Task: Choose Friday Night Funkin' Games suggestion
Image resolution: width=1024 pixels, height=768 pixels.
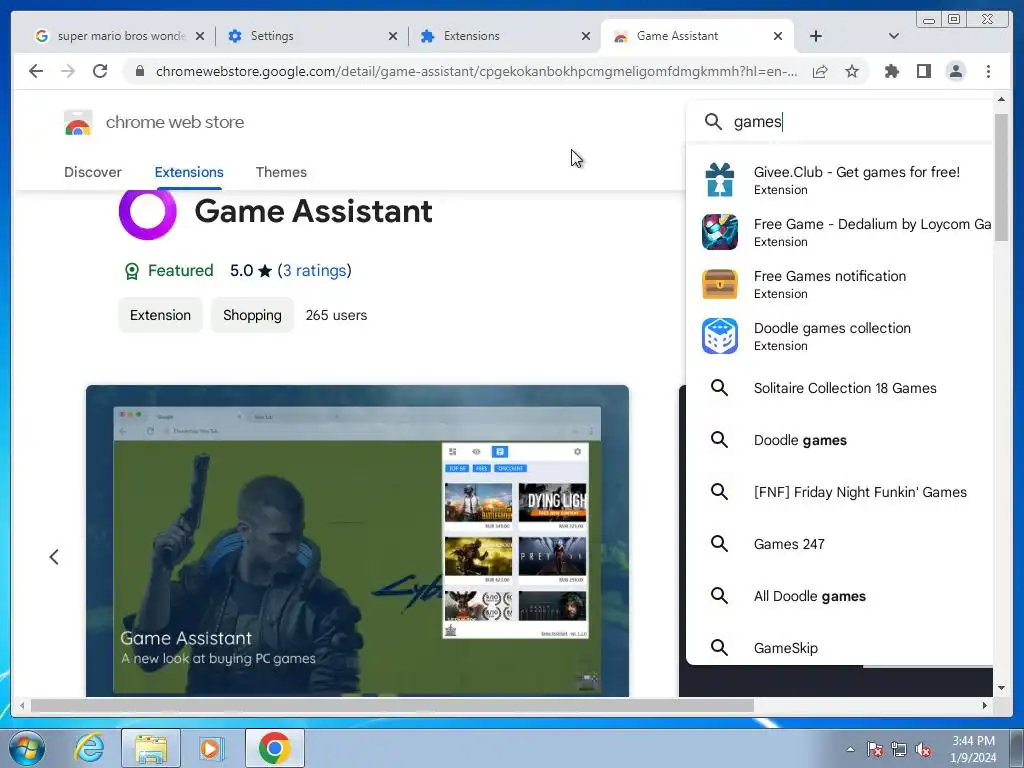Action: pyautogui.click(x=839, y=492)
